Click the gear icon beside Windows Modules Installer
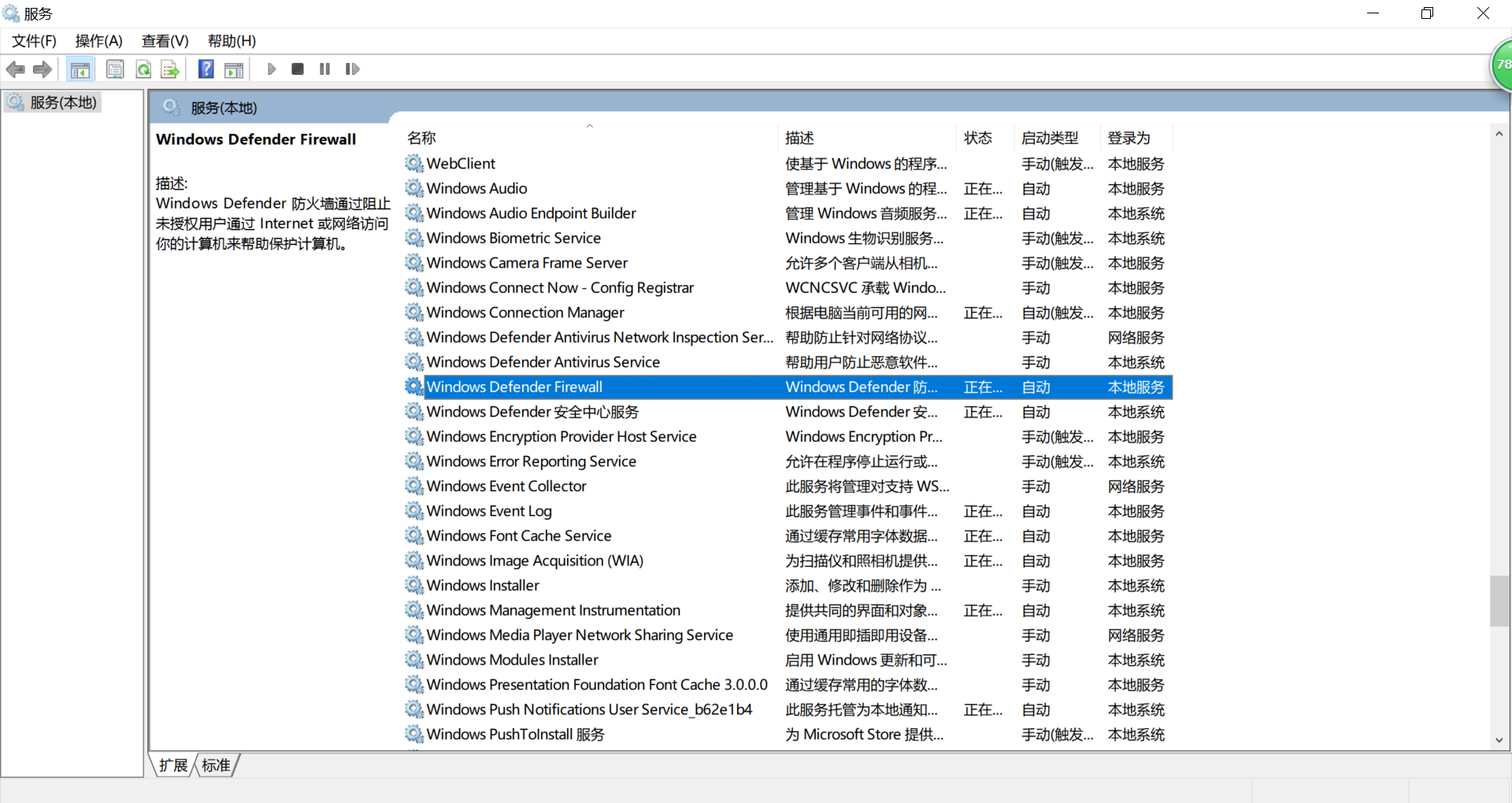This screenshot has height=803, width=1512. [x=414, y=660]
